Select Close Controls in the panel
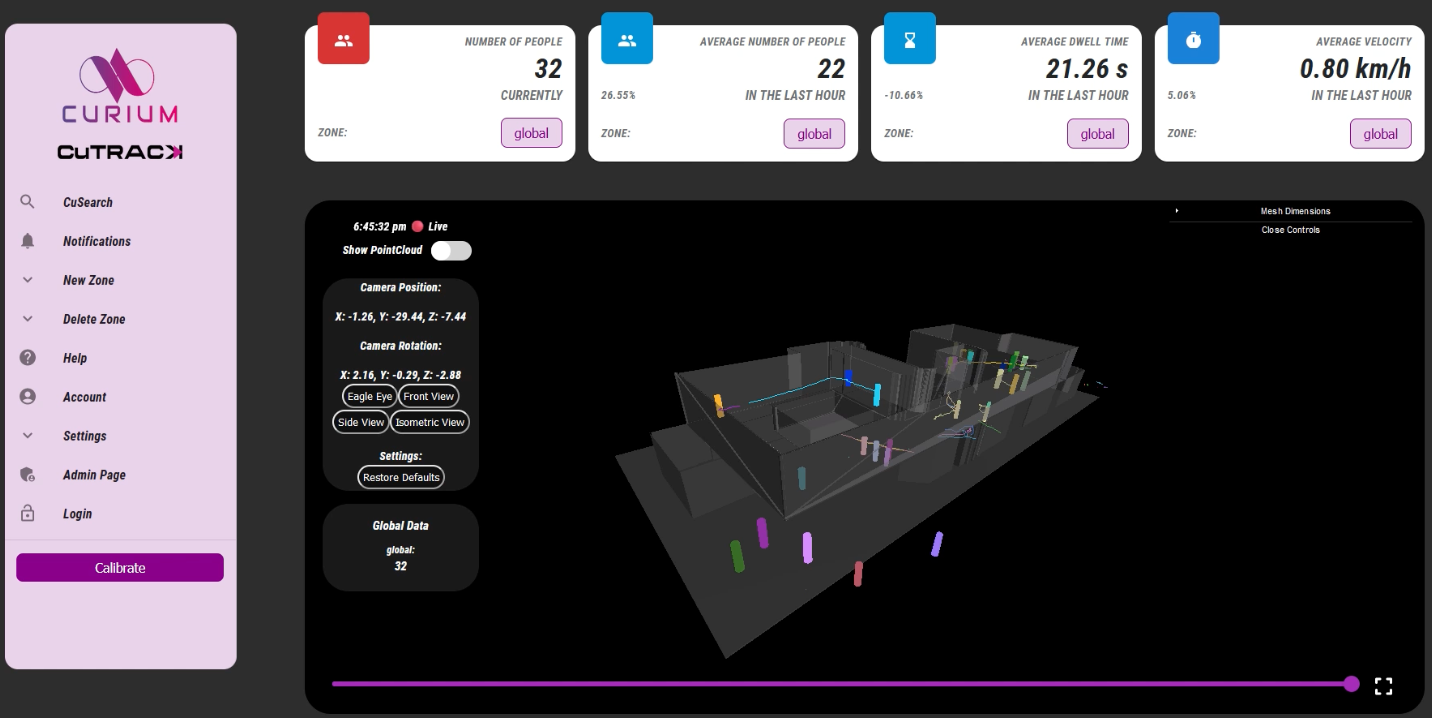Screen dimensions: 1432x718 coord(1290,230)
